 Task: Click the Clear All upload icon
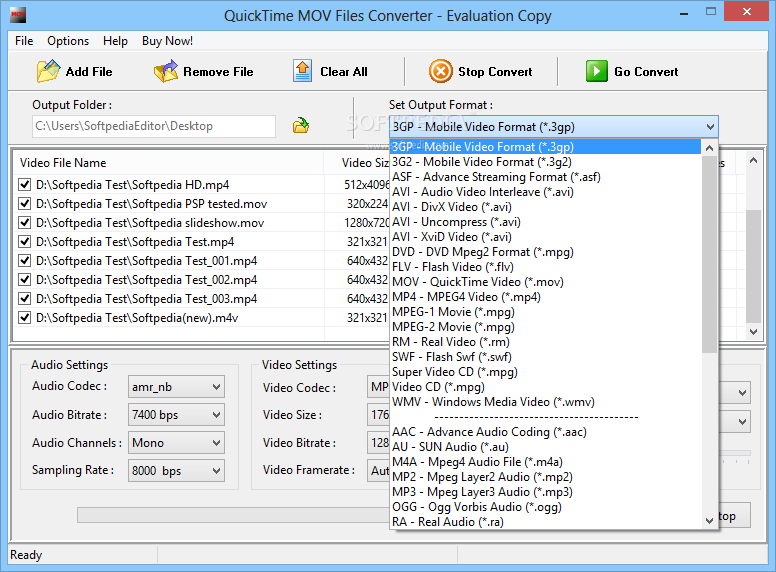click(302, 71)
